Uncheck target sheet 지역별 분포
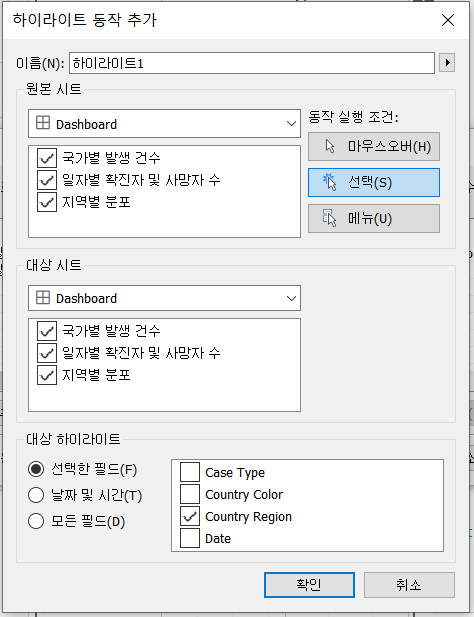Screen dimensions: 474x617 point(47,375)
